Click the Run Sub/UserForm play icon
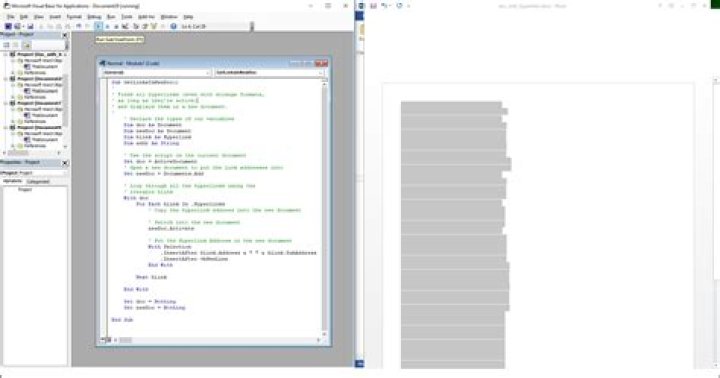Image resolution: width=720 pixels, height=378 pixels. 98,26
